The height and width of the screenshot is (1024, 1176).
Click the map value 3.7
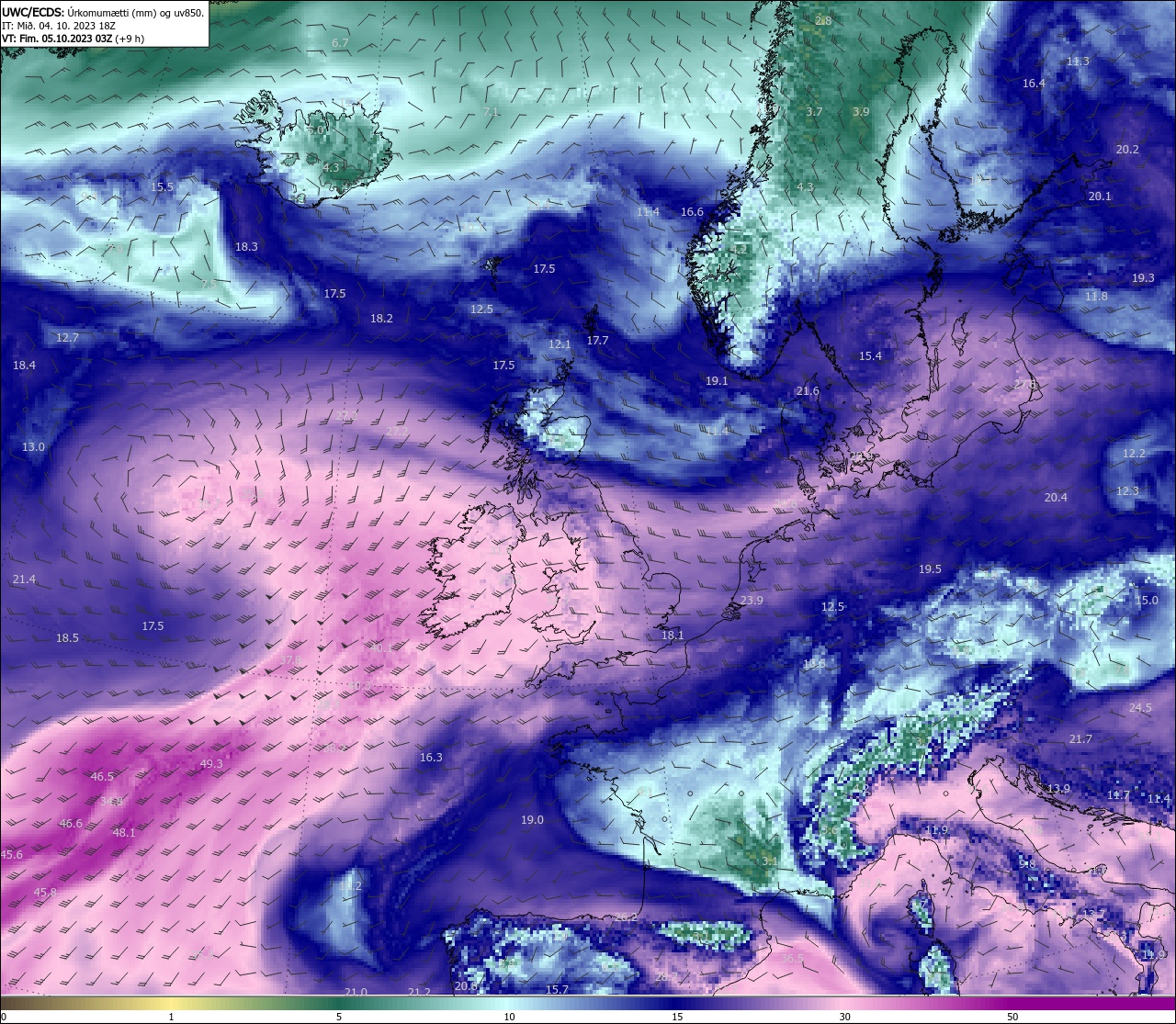click(814, 112)
